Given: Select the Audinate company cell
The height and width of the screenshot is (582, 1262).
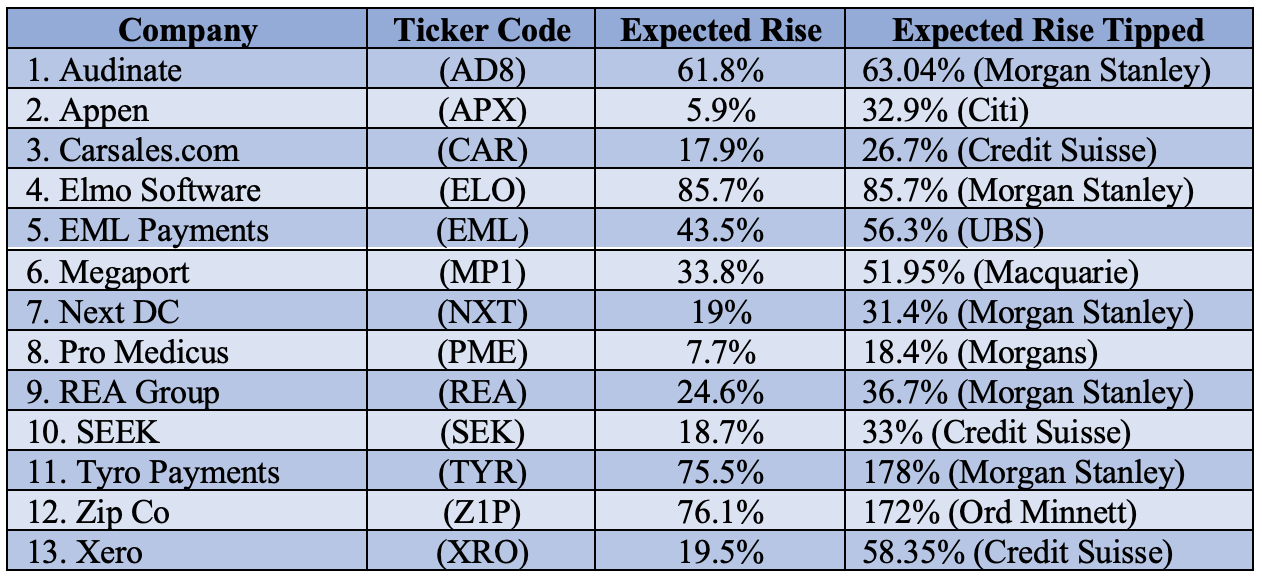Looking at the screenshot, I should click(121, 70).
